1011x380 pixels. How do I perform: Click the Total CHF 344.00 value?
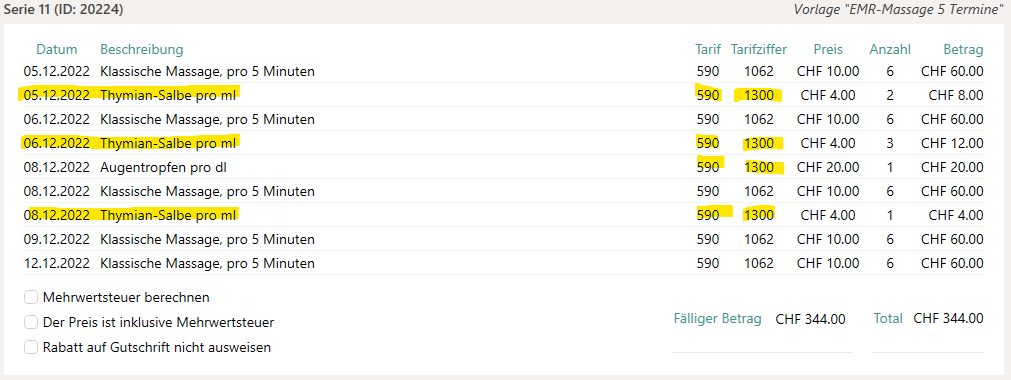948,319
